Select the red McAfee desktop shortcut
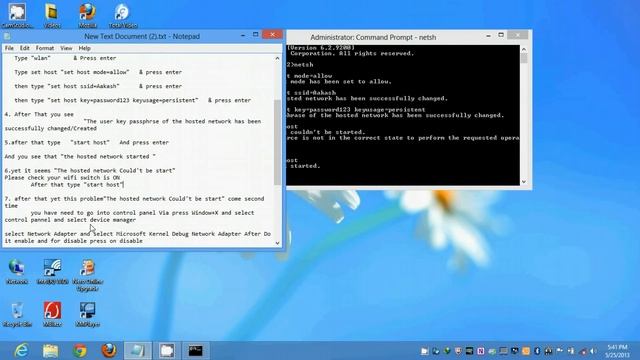Screen dimensions: 640x360 [x=52, y=314]
